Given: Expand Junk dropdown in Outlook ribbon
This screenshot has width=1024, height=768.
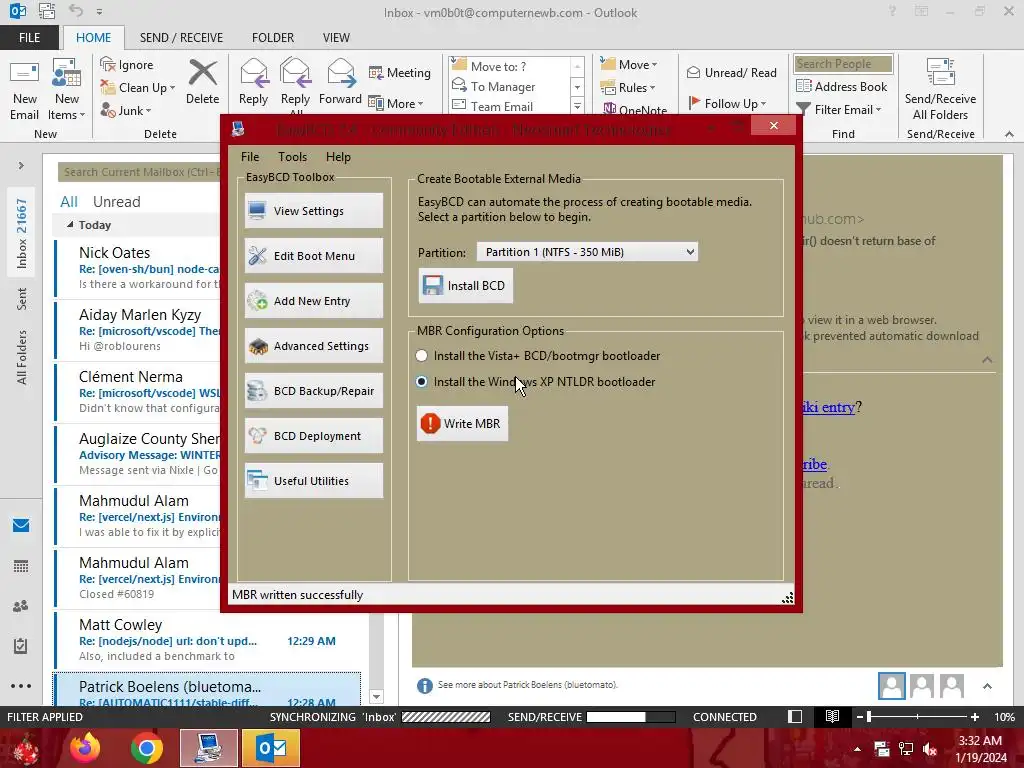Looking at the screenshot, I should (x=148, y=111).
